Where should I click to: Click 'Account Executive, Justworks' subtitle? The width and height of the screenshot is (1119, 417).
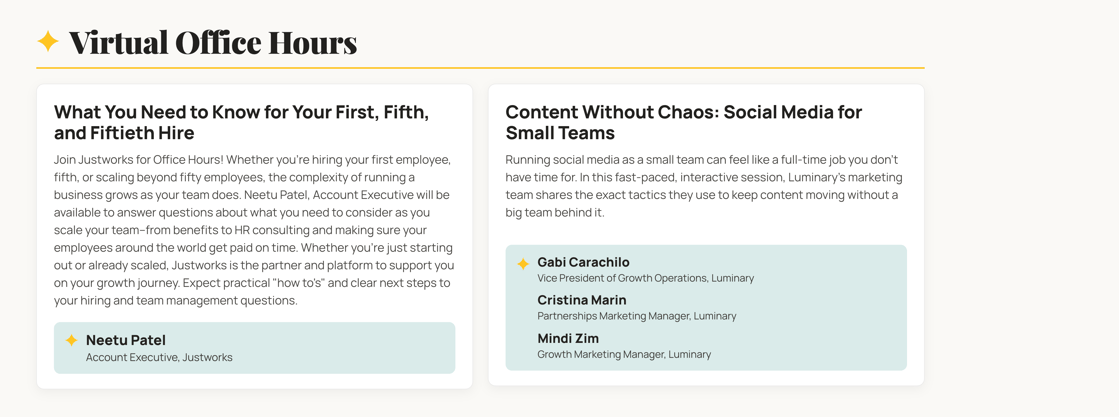point(159,357)
